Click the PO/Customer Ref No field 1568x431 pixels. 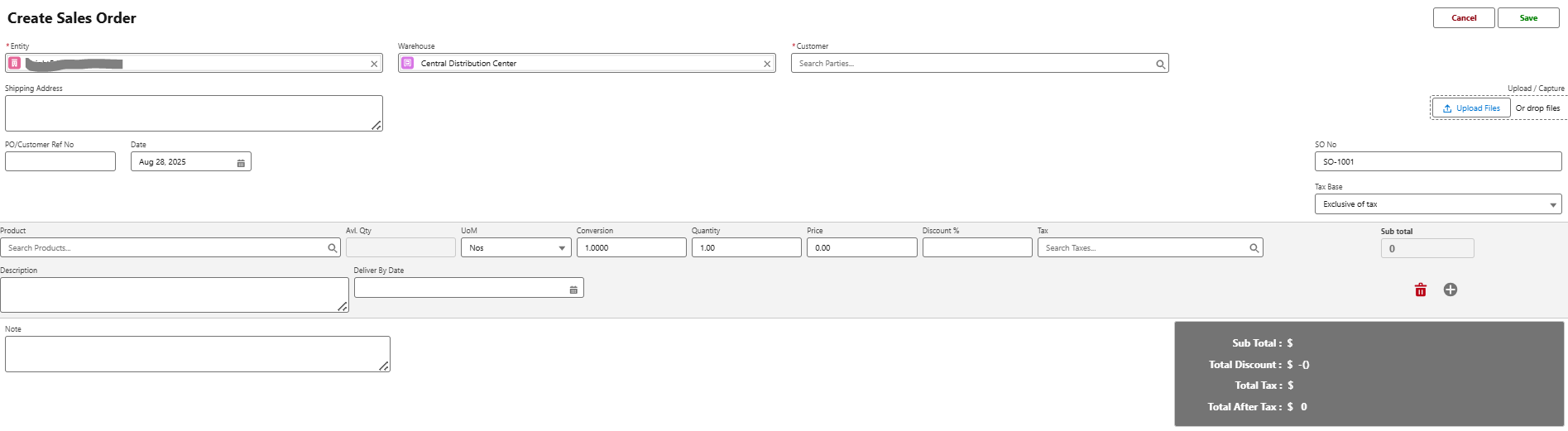click(x=60, y=161)
